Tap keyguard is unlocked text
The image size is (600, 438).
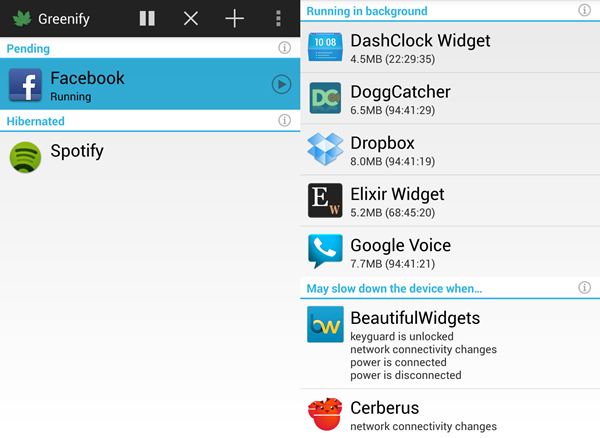(402, 337)
